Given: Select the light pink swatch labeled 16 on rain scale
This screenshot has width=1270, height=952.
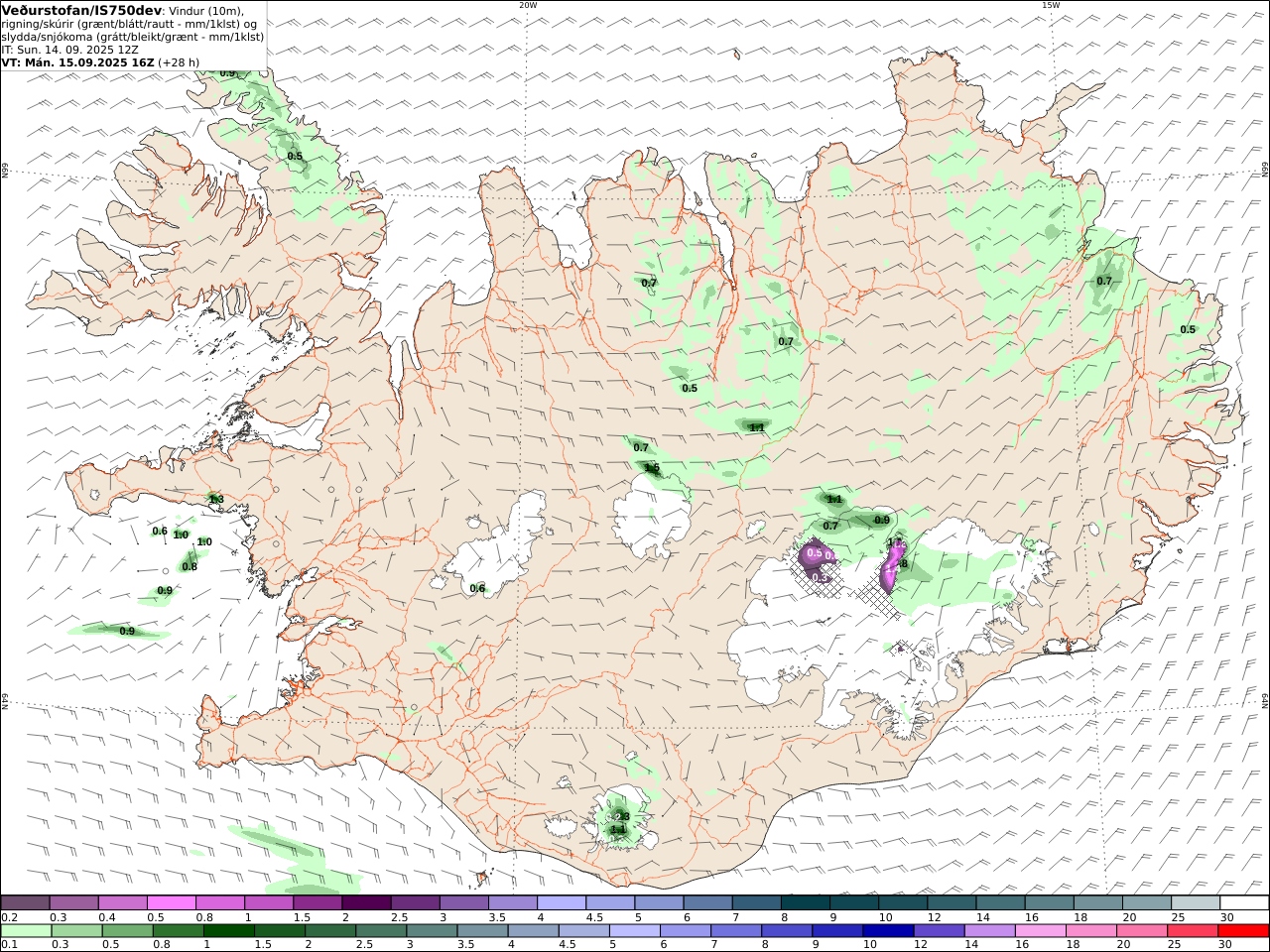Looking at the screenshot, I should click(1040, 931).
